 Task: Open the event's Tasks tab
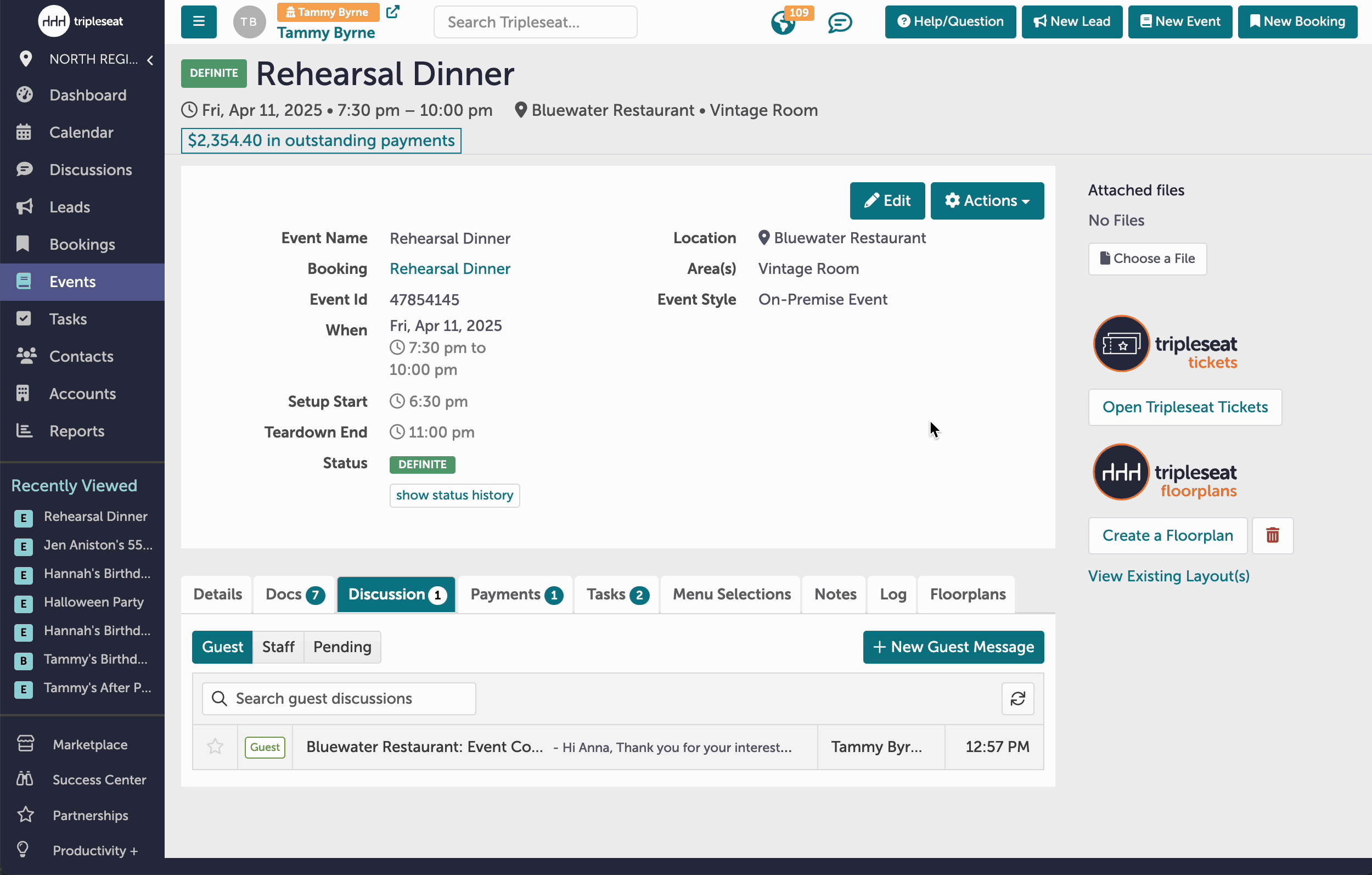coord(616,594)
